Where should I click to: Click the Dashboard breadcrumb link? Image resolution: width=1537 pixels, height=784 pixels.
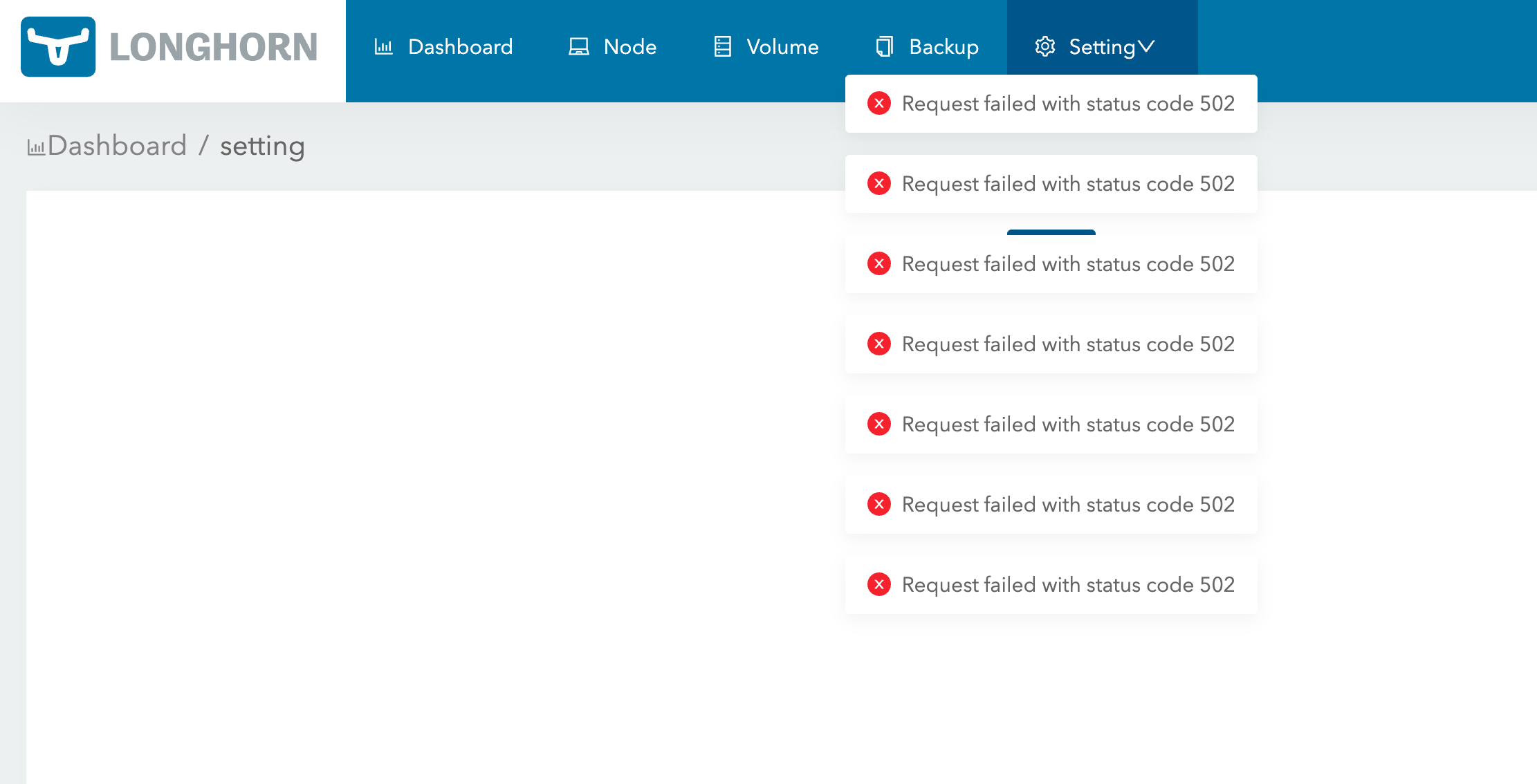pos(117,146)
